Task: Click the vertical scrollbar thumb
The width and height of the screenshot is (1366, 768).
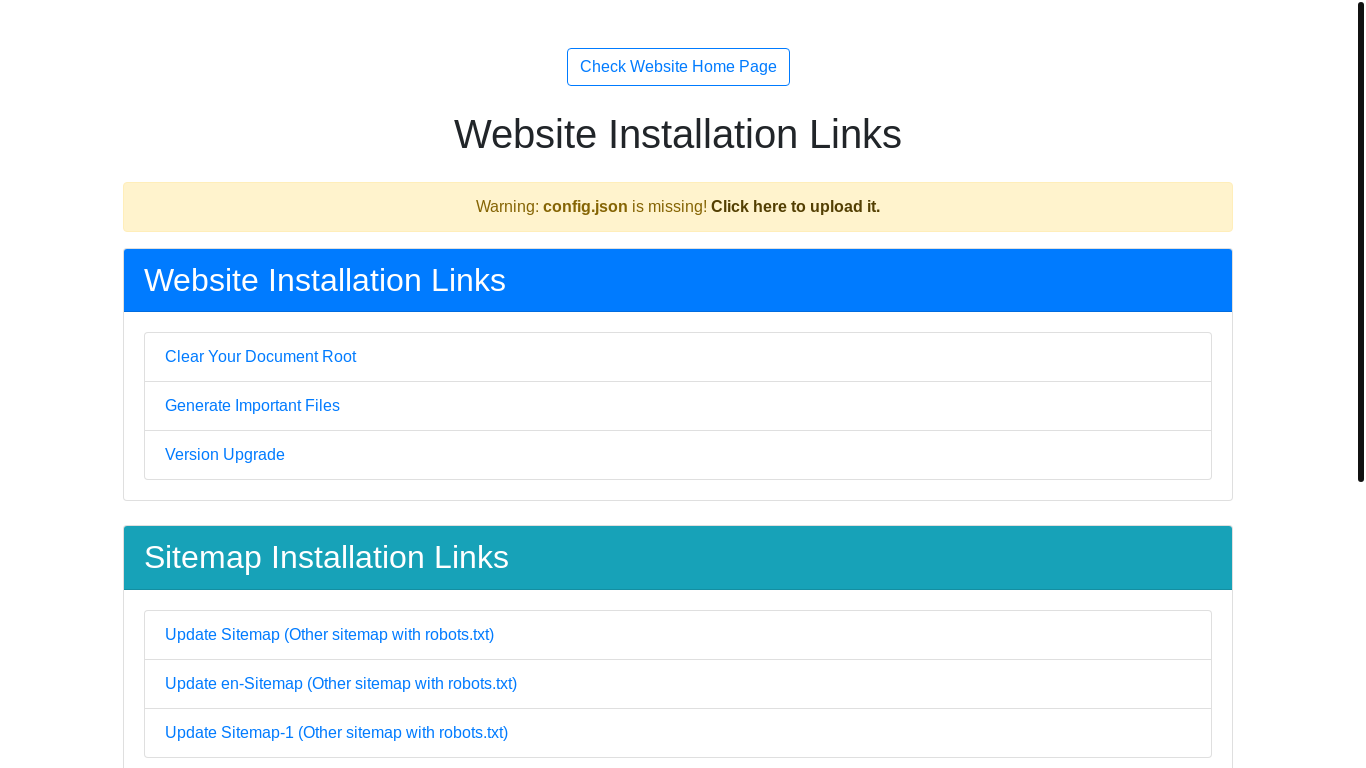Action: tap(1360, 240)
